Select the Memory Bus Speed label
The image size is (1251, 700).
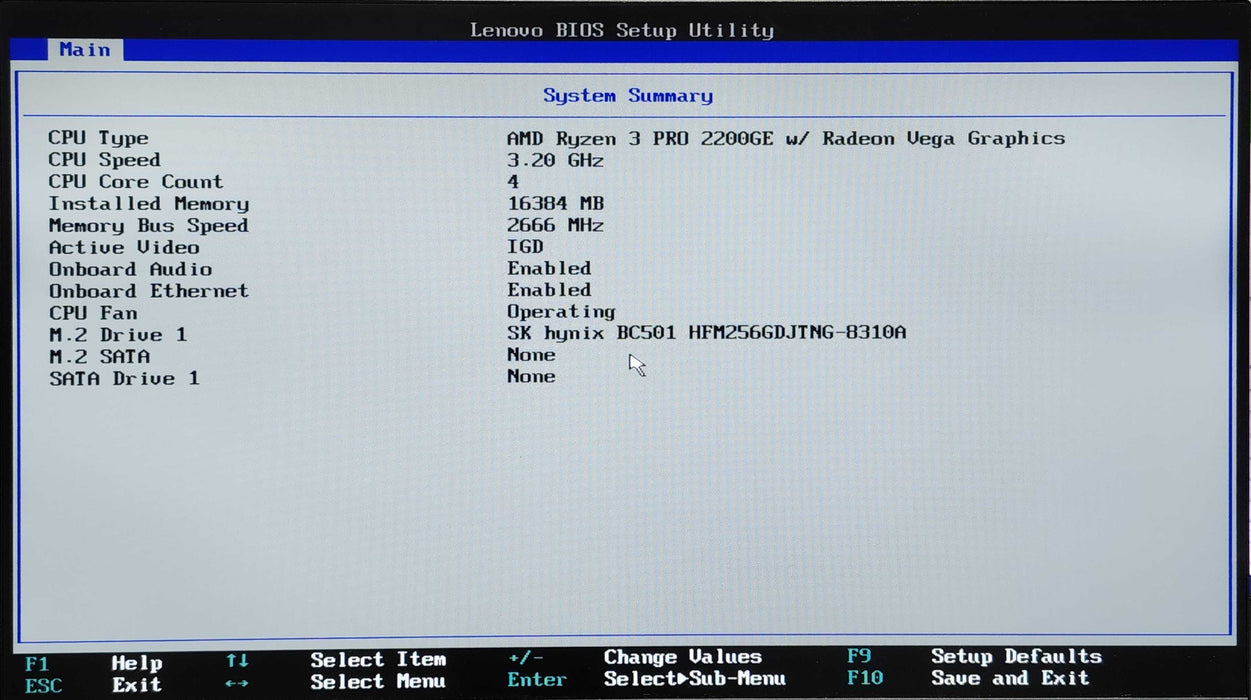pyautogui.click(x=148, y=226)
